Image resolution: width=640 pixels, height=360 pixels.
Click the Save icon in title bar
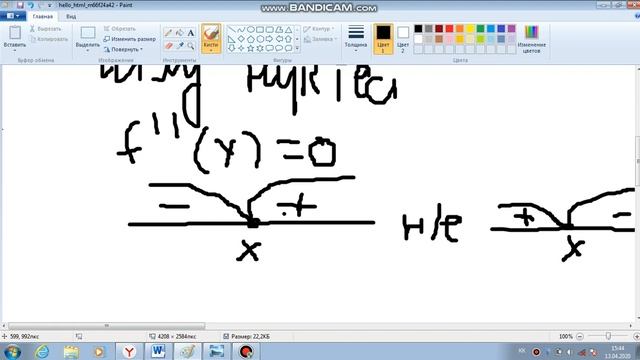click(x=20, y=5)
